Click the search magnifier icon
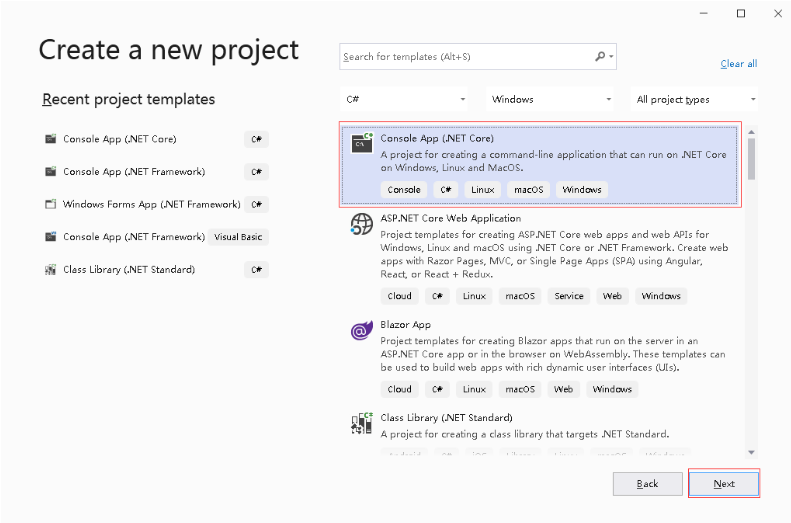The width and height of the screenshot is (791, 523). [600, 56]
